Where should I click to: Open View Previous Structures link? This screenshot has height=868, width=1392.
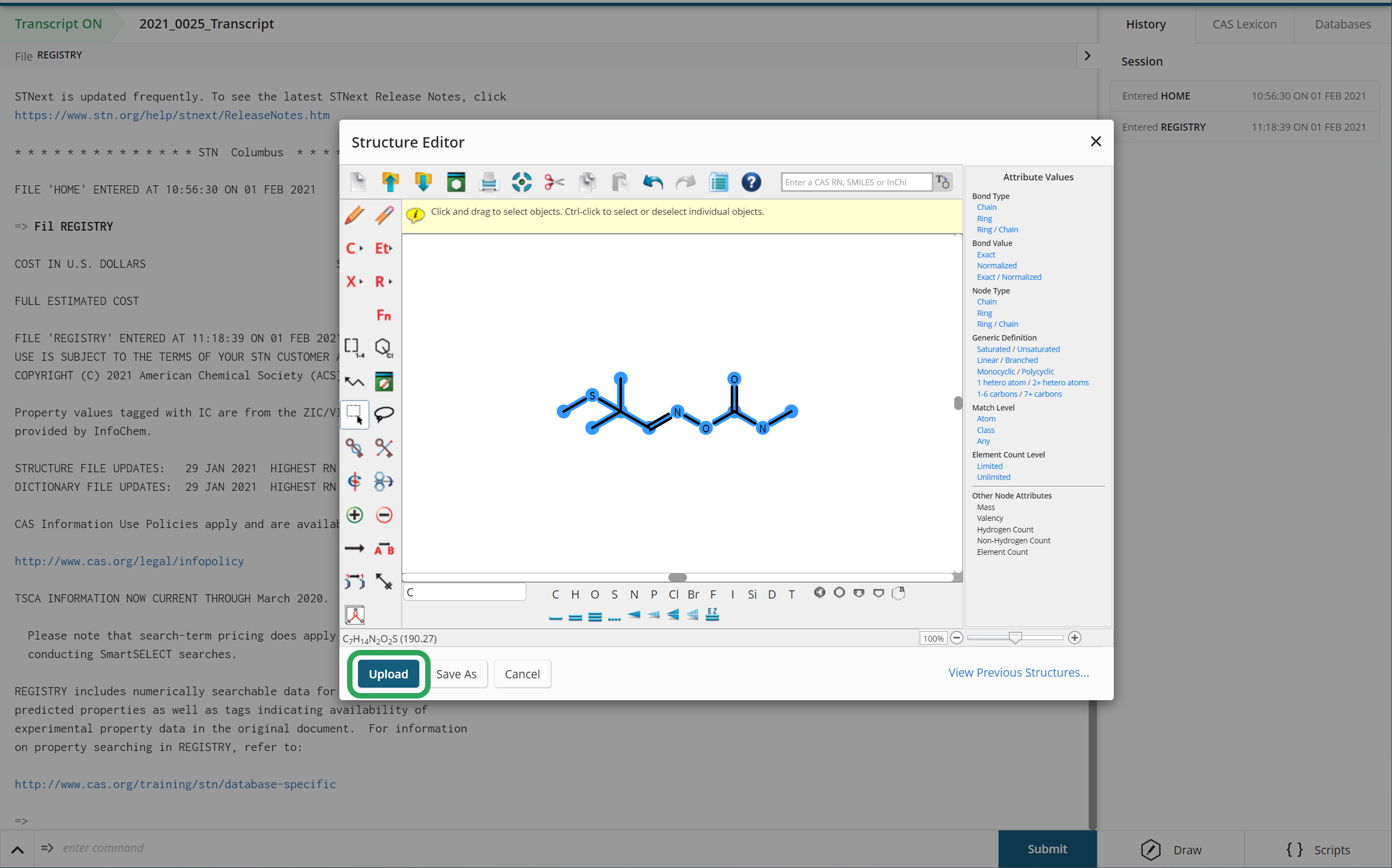[1018, 672]
